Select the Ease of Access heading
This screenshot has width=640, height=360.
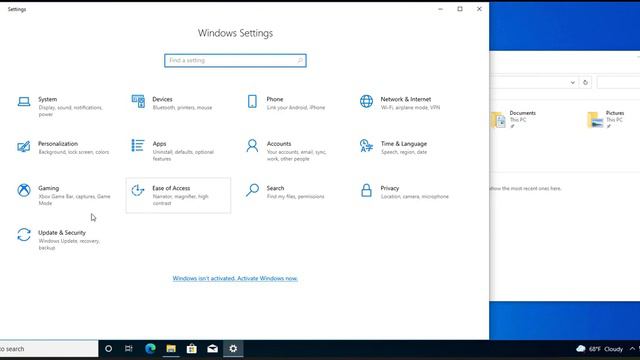tap(171, 188)
